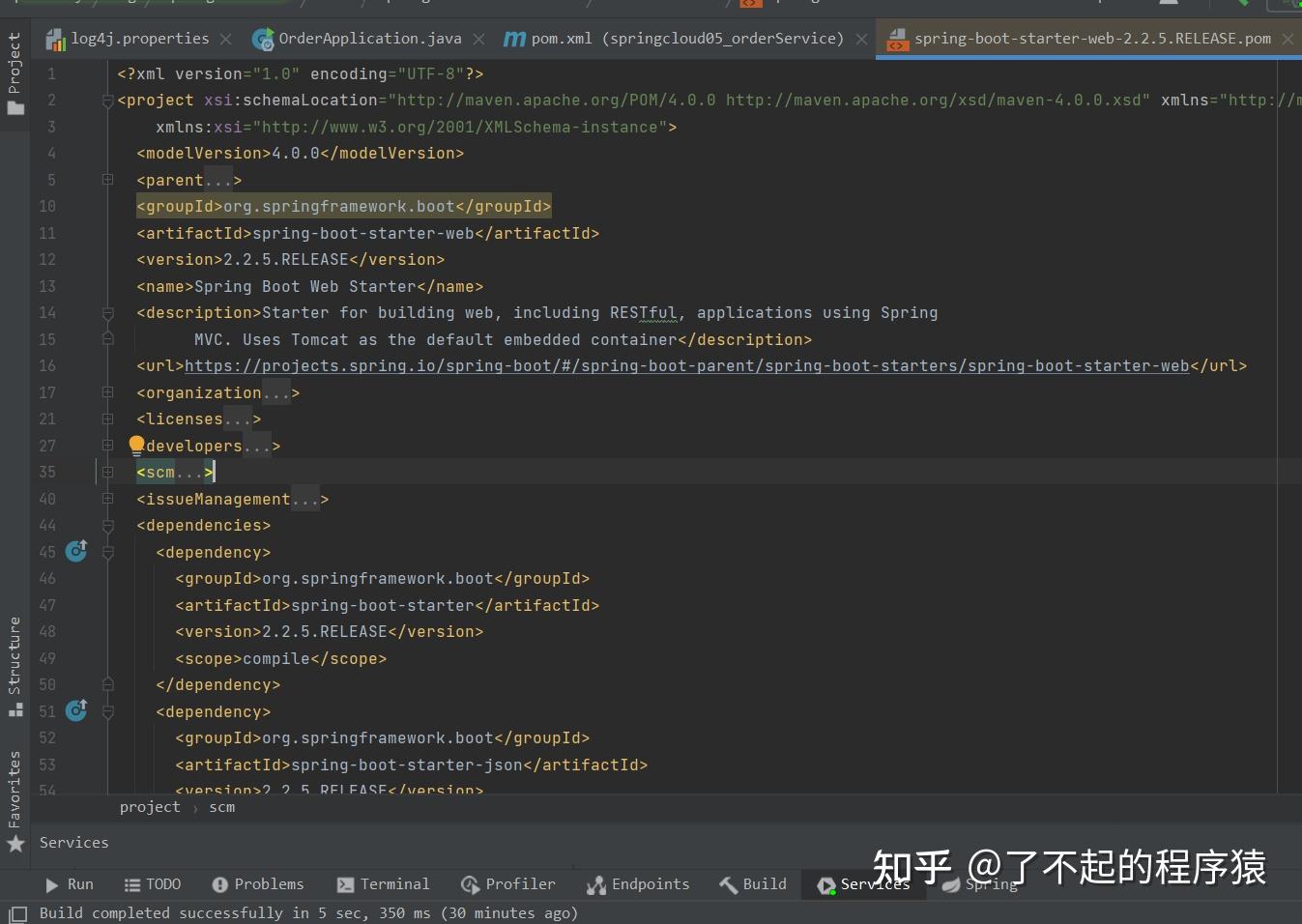Open the Structure tool window
Viewport: 1302px width, 924px height.
14,657
